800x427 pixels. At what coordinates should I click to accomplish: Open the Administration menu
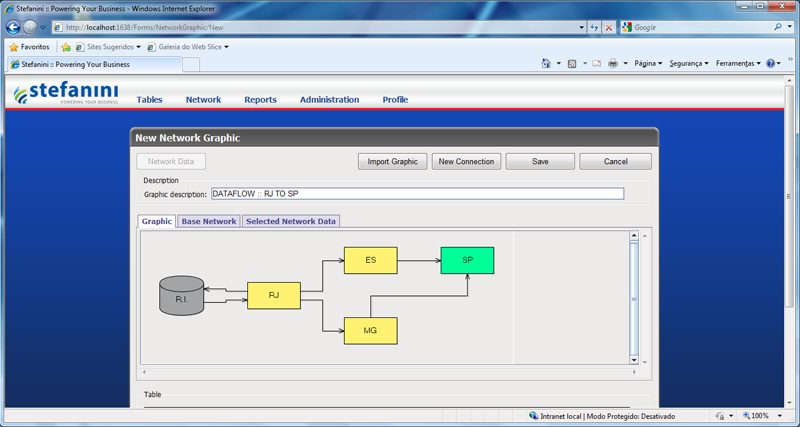329,100
